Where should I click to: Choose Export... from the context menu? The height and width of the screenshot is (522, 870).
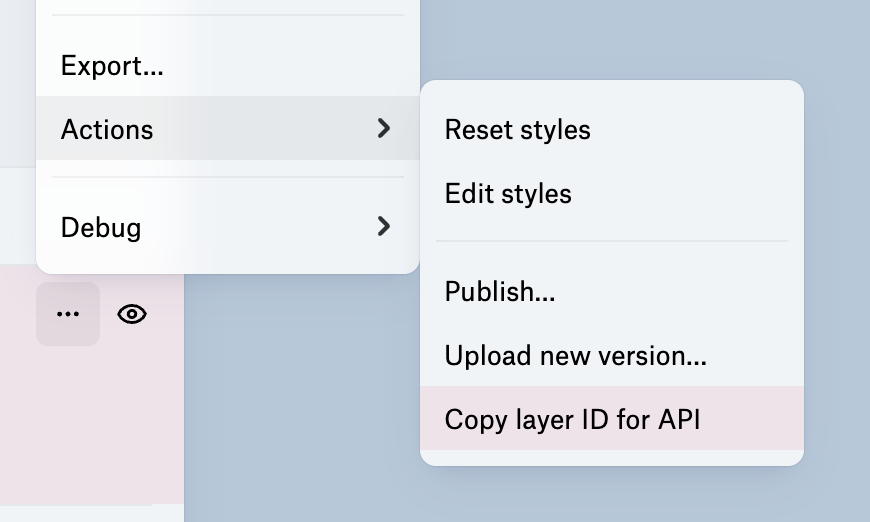pyautogui.click(x=112, y=67)
